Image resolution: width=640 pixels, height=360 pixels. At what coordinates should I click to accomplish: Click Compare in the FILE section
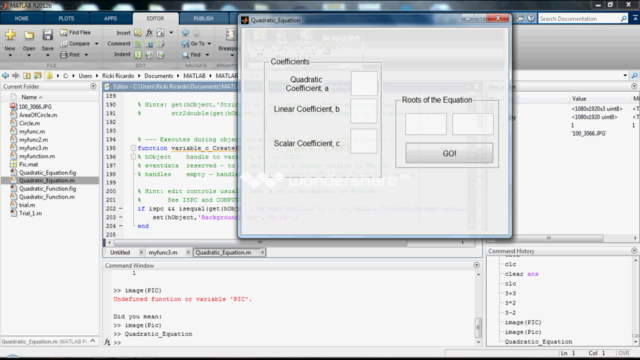coord(75,43)
